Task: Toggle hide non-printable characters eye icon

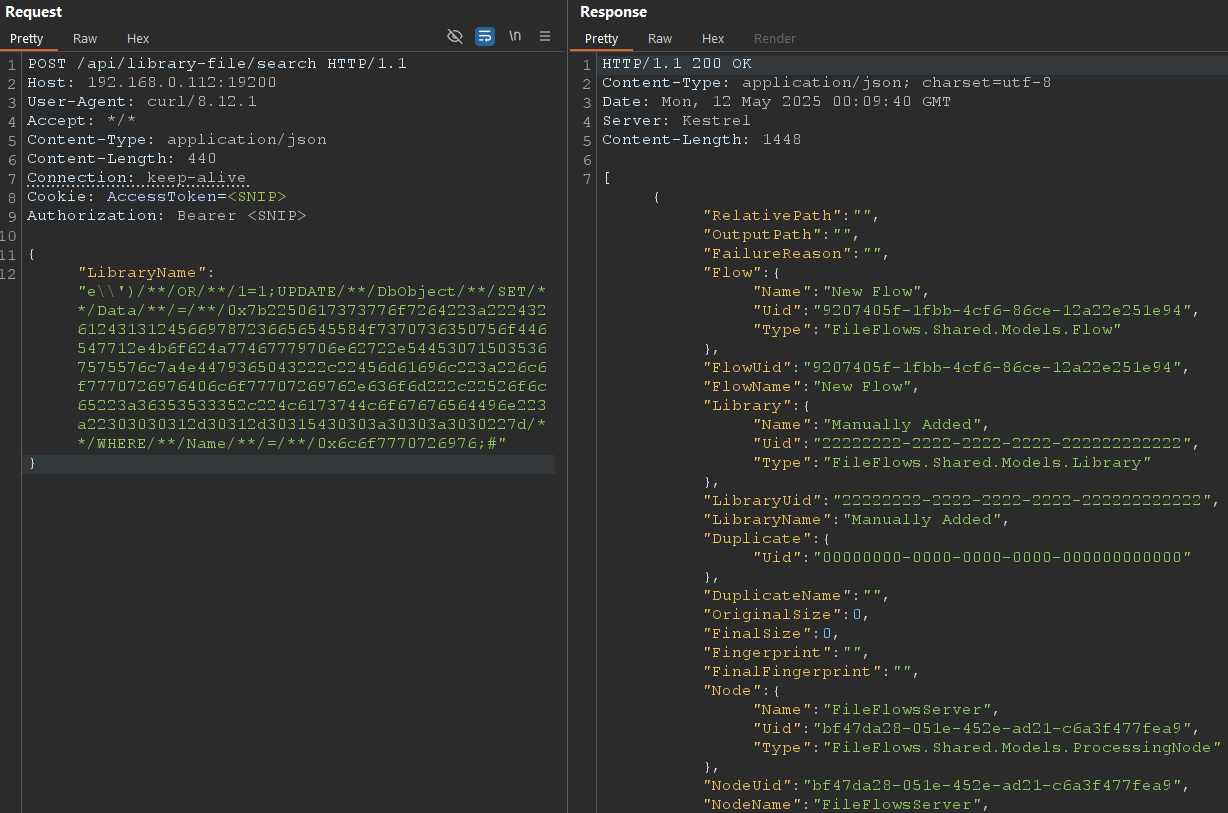Action: pos(455,36)
